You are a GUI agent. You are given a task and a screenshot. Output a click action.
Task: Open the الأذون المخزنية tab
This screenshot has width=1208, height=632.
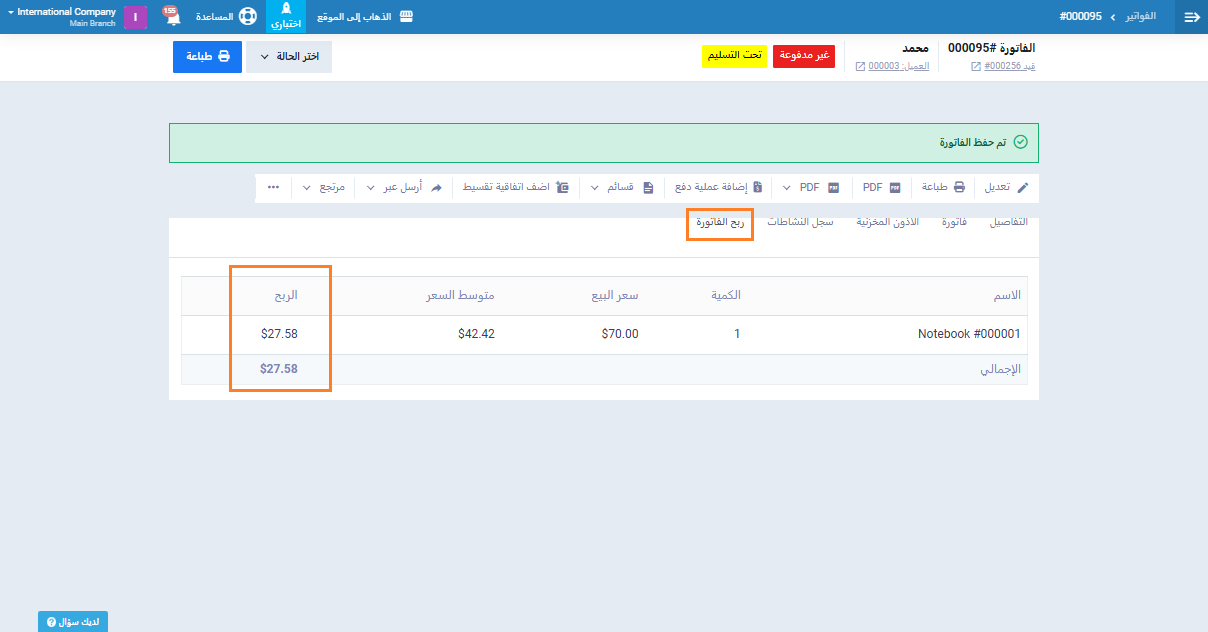[x=887, y=222]
